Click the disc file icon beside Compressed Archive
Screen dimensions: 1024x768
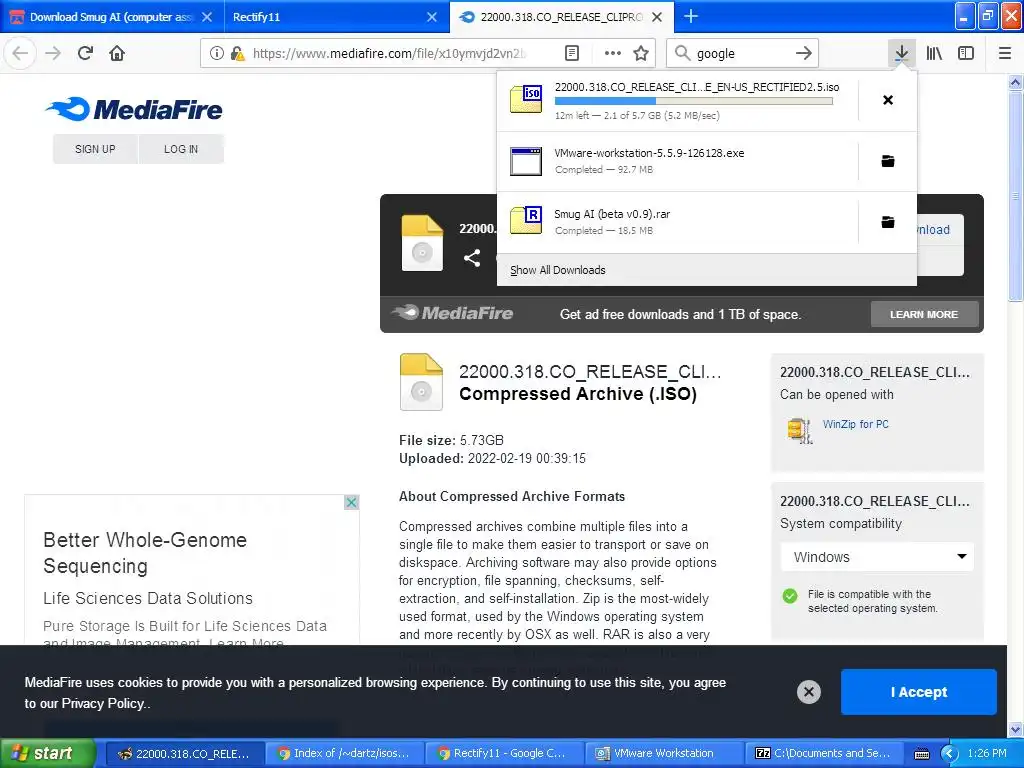pyautogui.click(x=421, y=382)
